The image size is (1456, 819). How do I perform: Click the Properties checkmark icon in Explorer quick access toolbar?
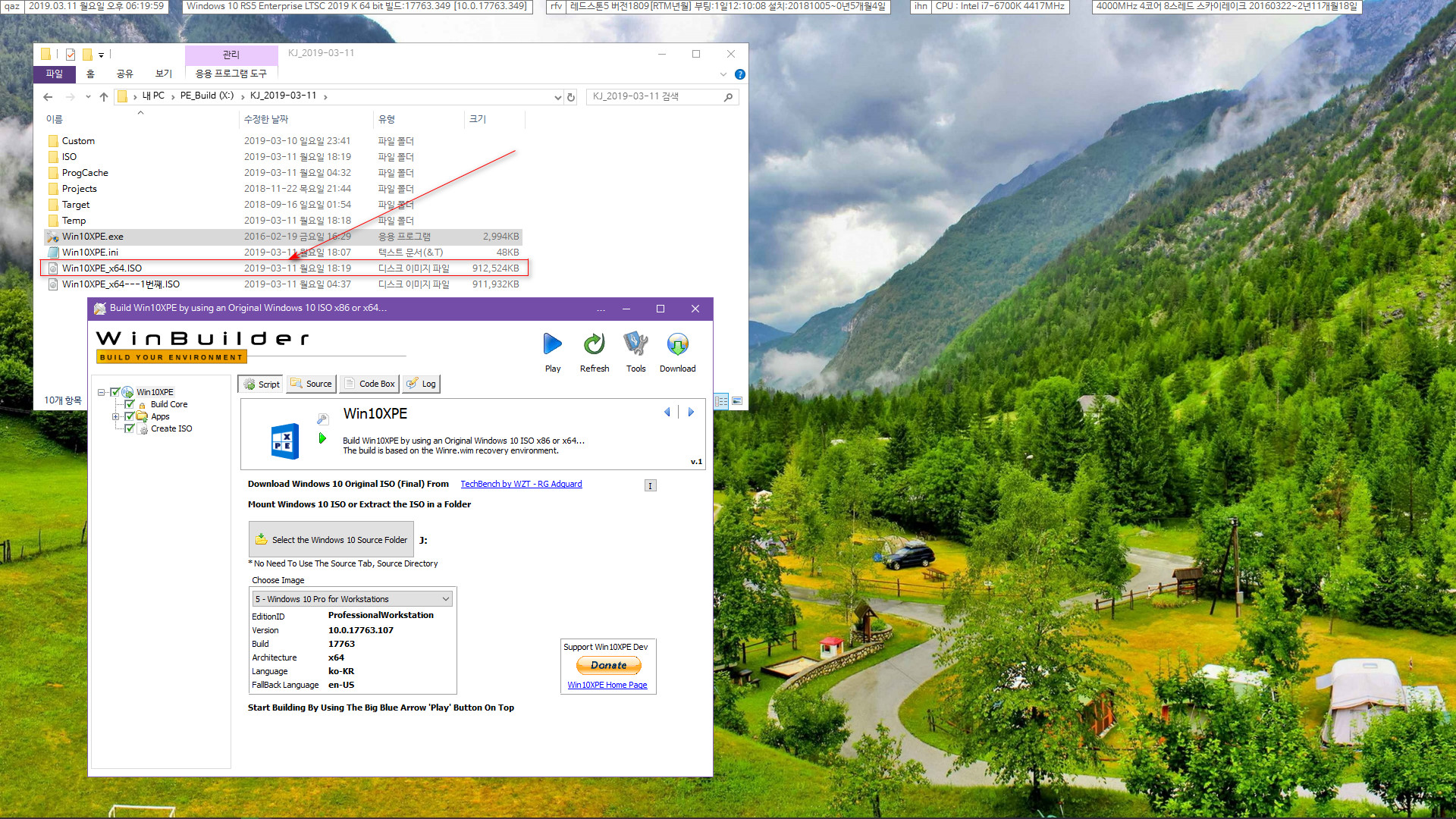click(x=71, y=54)
